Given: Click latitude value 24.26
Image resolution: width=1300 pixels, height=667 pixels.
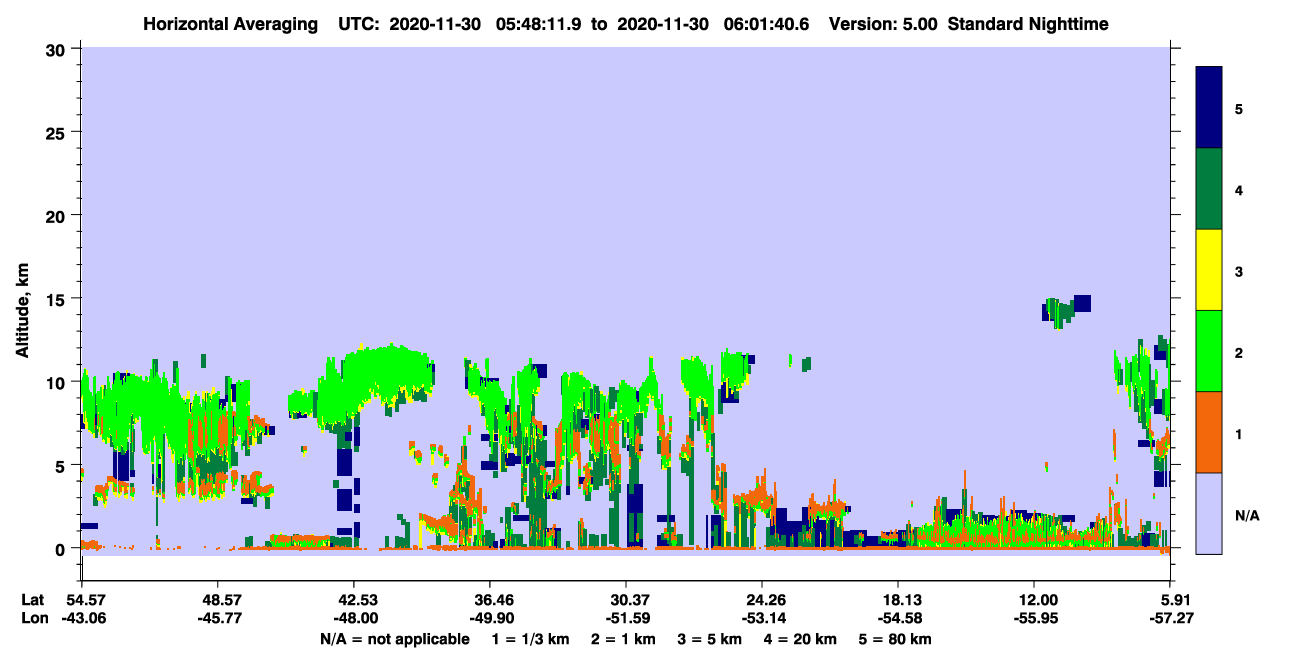Looking at the screenshot, I should (762, 600).
